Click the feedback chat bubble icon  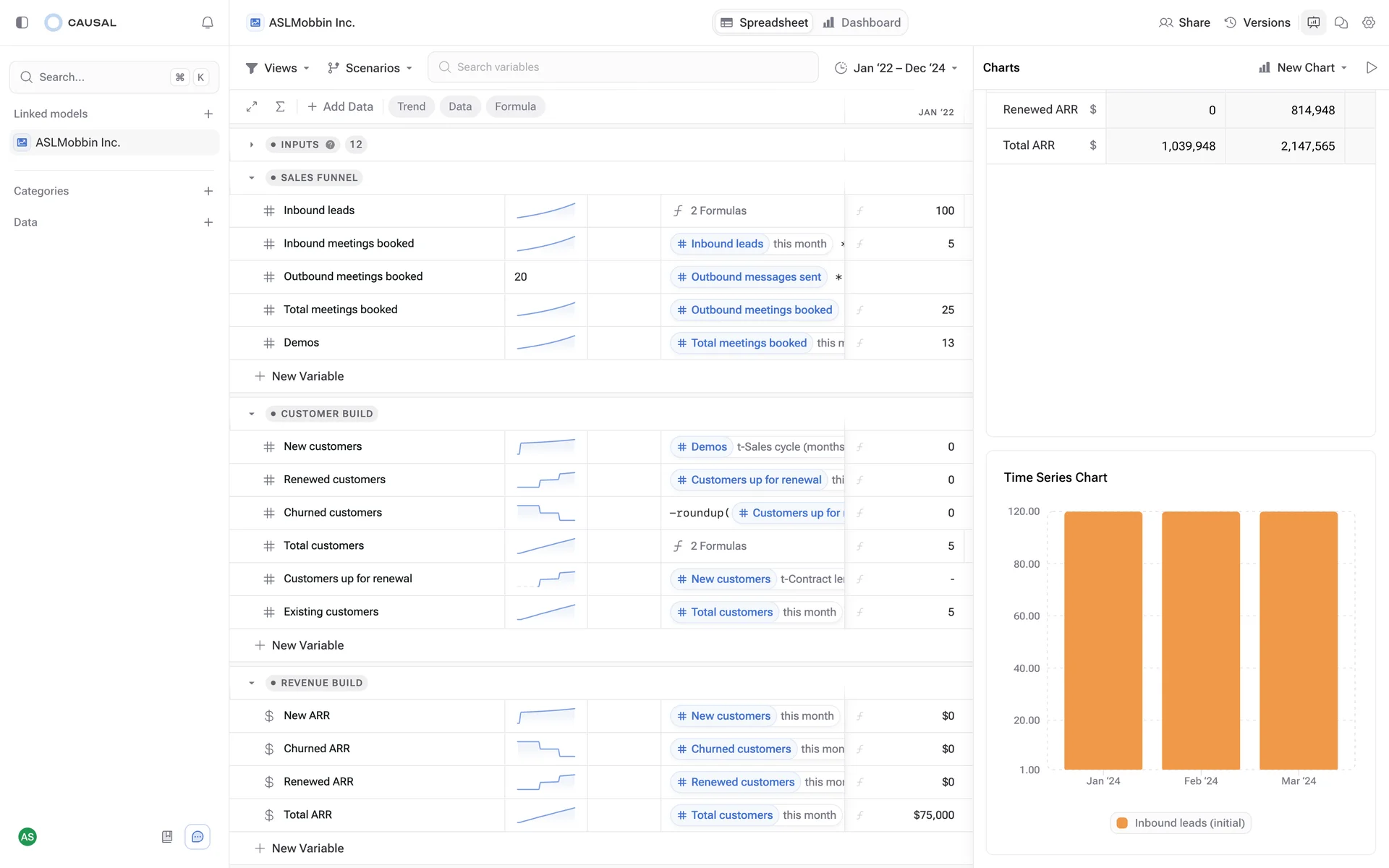(x=197, y=837)
